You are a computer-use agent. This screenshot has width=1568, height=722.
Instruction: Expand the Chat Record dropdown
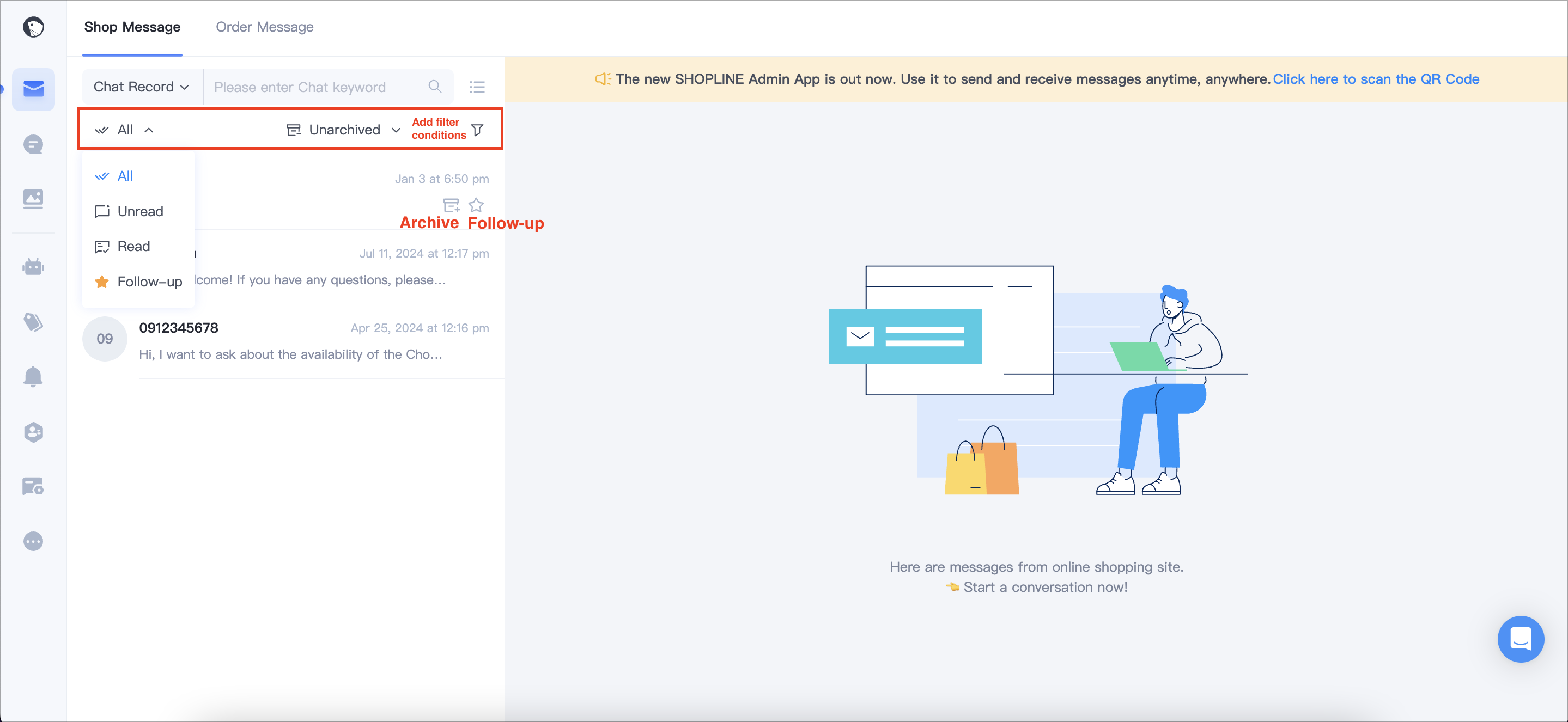click(x=142, y=87)
